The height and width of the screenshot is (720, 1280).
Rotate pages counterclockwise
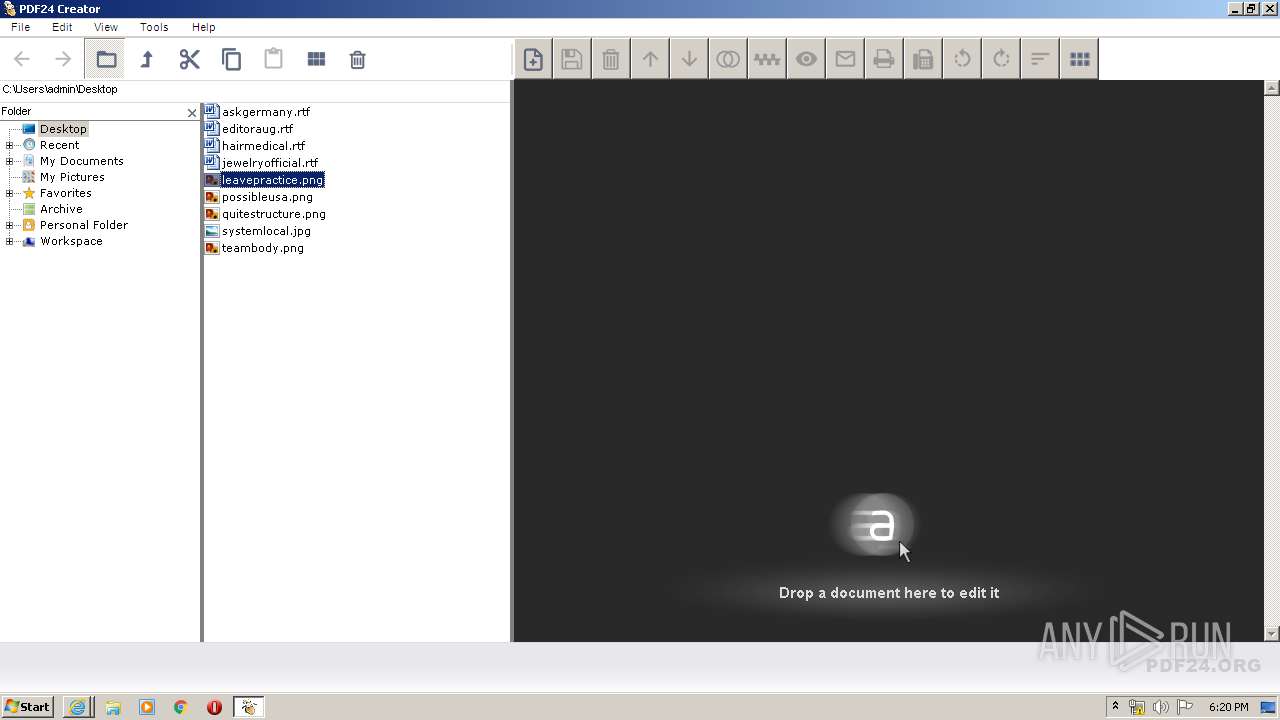point(962,60)
